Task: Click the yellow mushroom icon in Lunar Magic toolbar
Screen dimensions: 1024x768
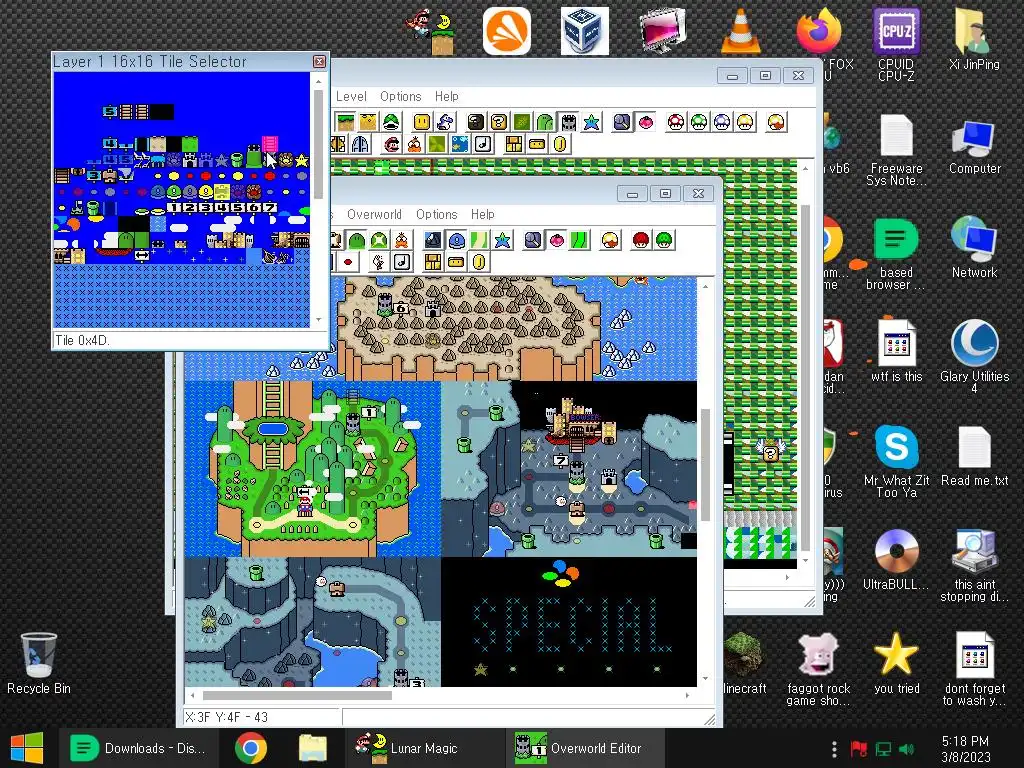Action: click(745, 122)
